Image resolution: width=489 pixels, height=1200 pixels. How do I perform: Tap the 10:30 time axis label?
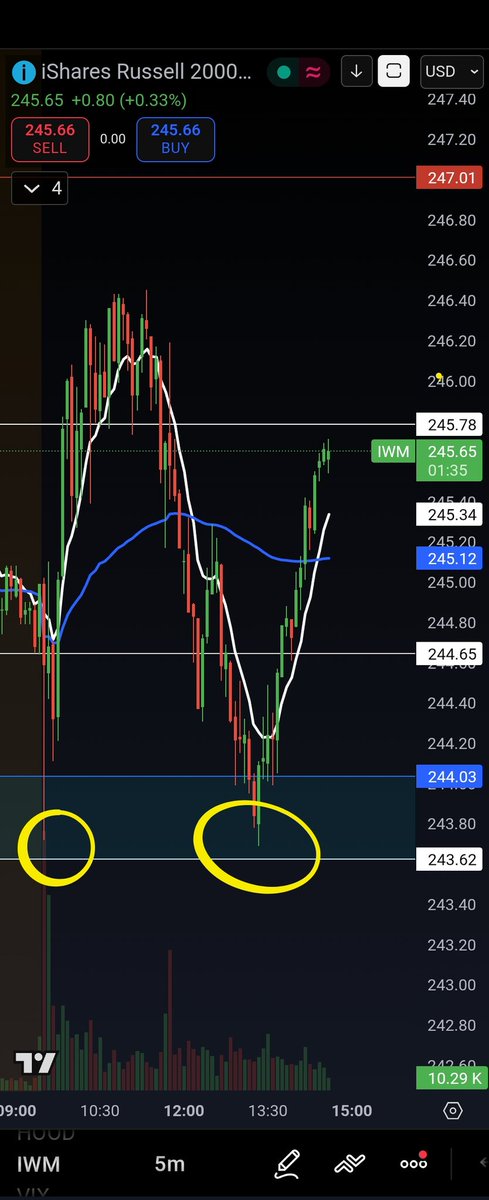click(x=100, y=1110)
